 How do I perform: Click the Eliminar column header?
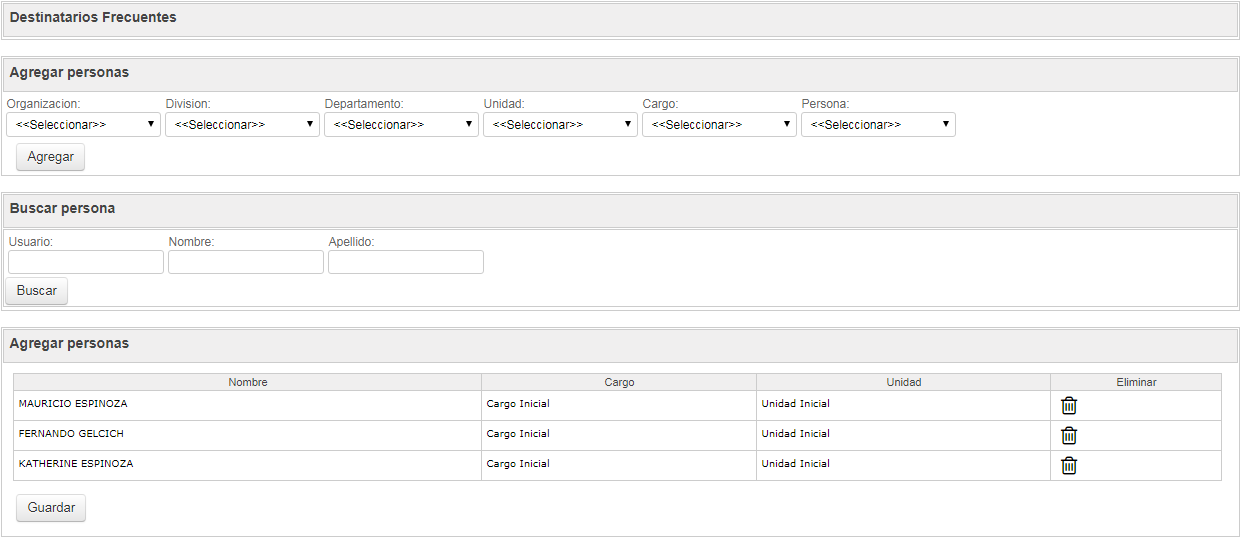(1136, 382)
